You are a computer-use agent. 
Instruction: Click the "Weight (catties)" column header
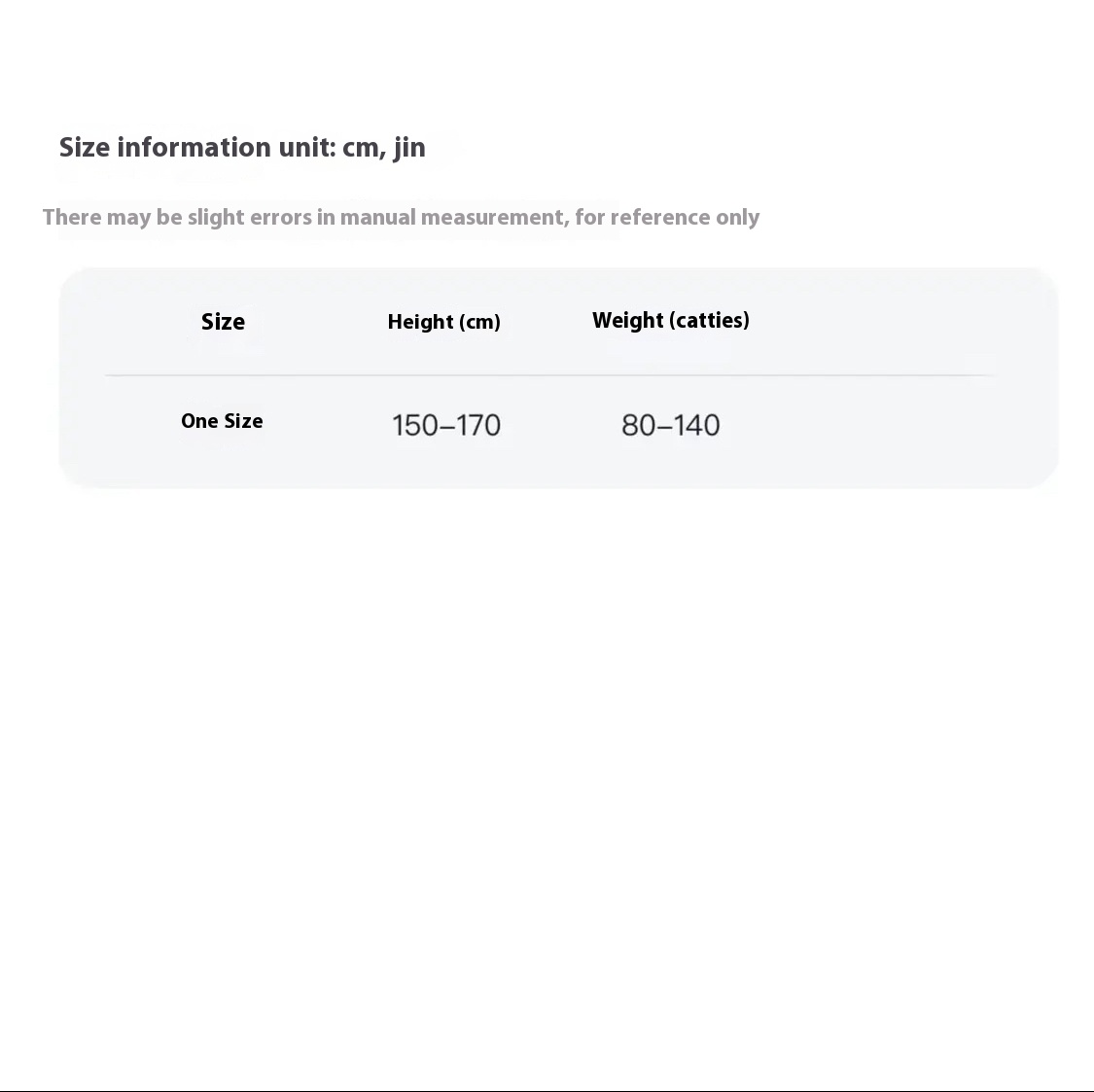point(670,320)
